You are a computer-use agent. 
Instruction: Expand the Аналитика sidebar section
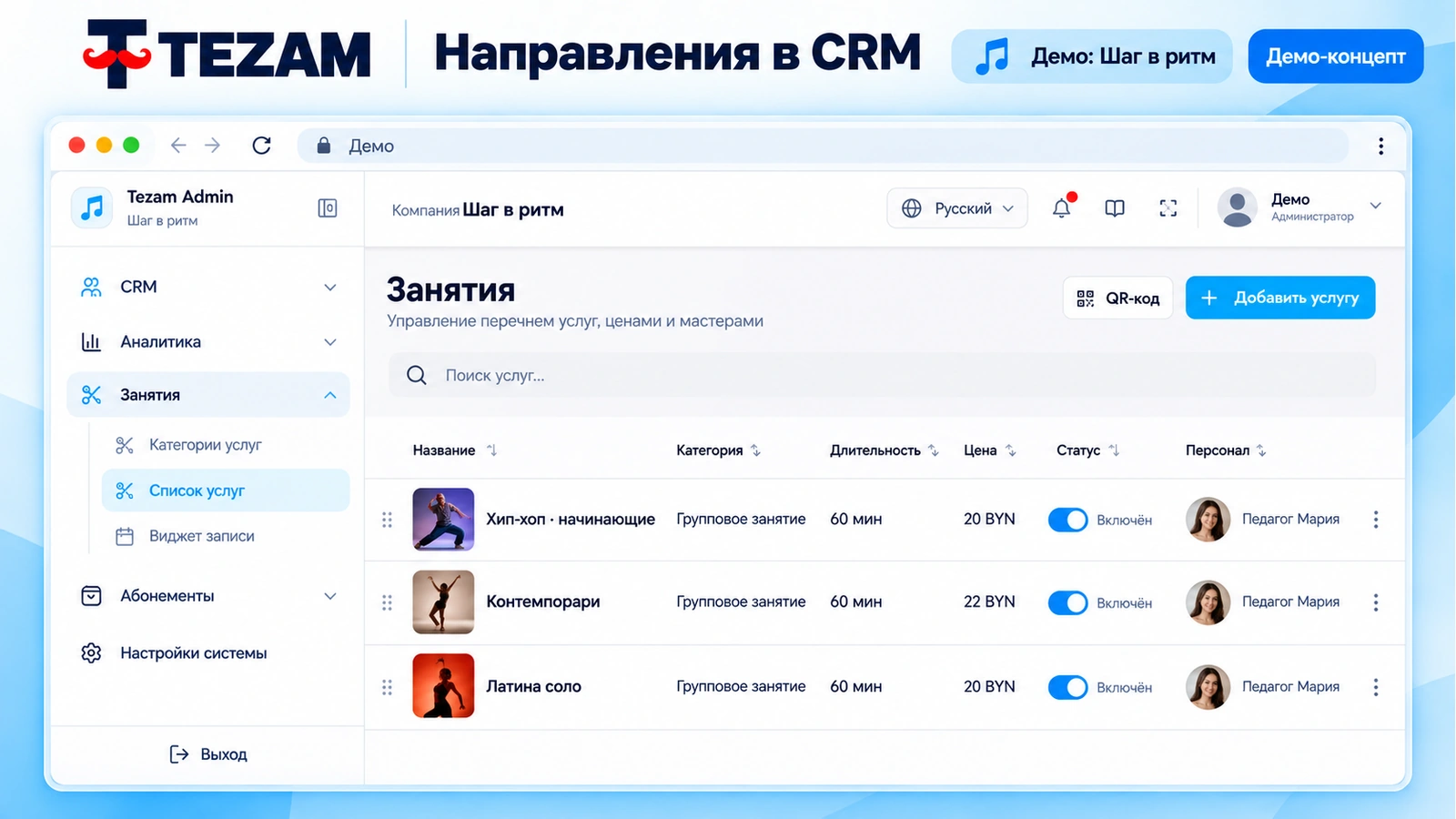(x=209, y=342)
